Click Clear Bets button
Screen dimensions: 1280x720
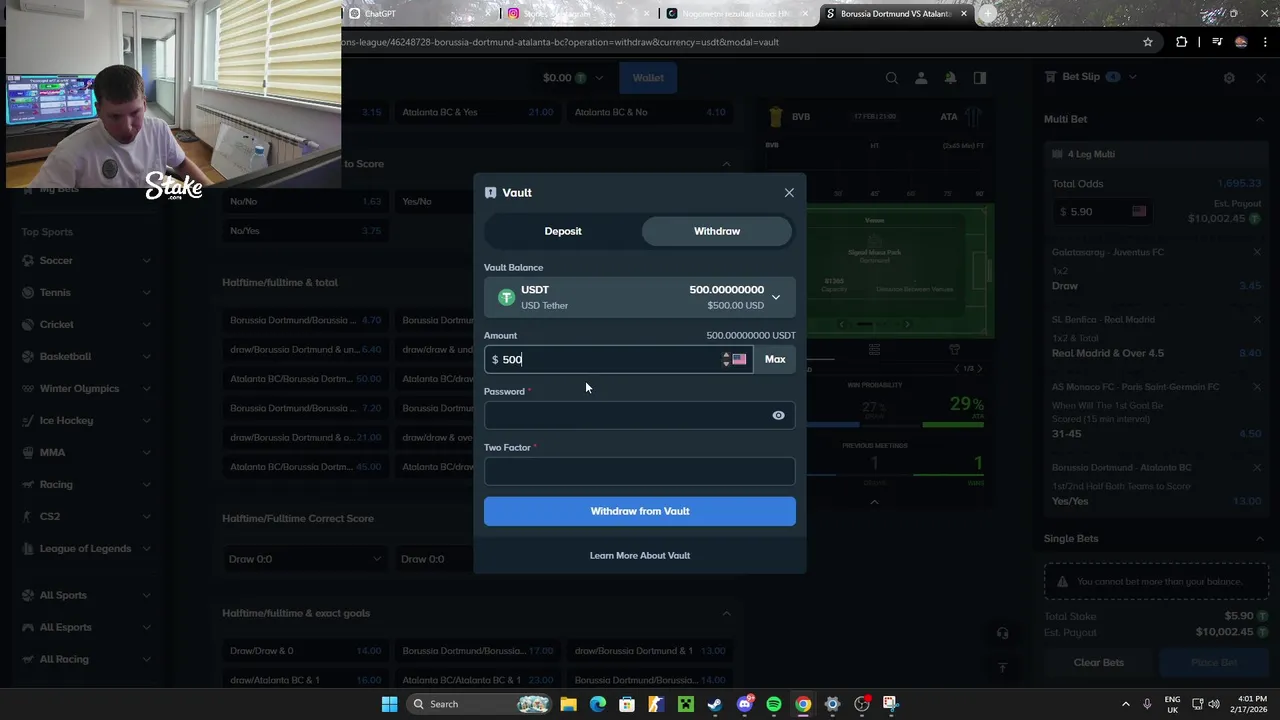click(1098, 662)
